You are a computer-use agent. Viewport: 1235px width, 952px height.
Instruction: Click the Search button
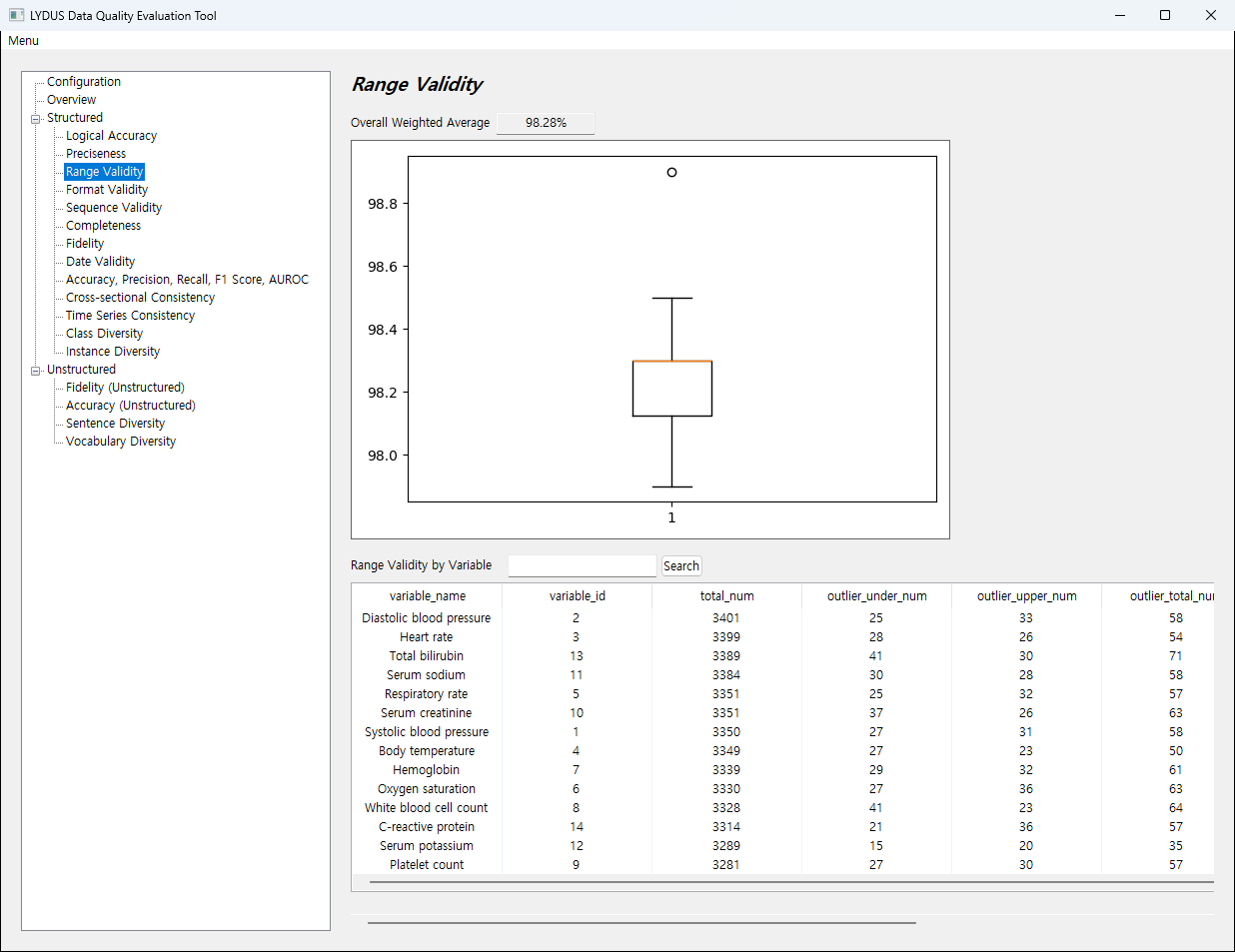(x=681, y=566)
